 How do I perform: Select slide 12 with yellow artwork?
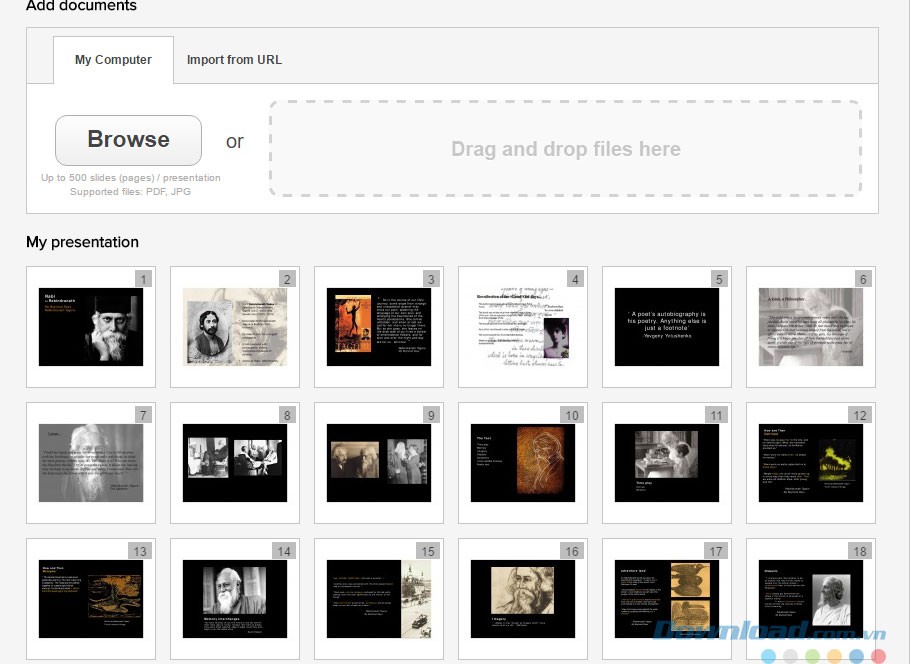tap(811, 463)
